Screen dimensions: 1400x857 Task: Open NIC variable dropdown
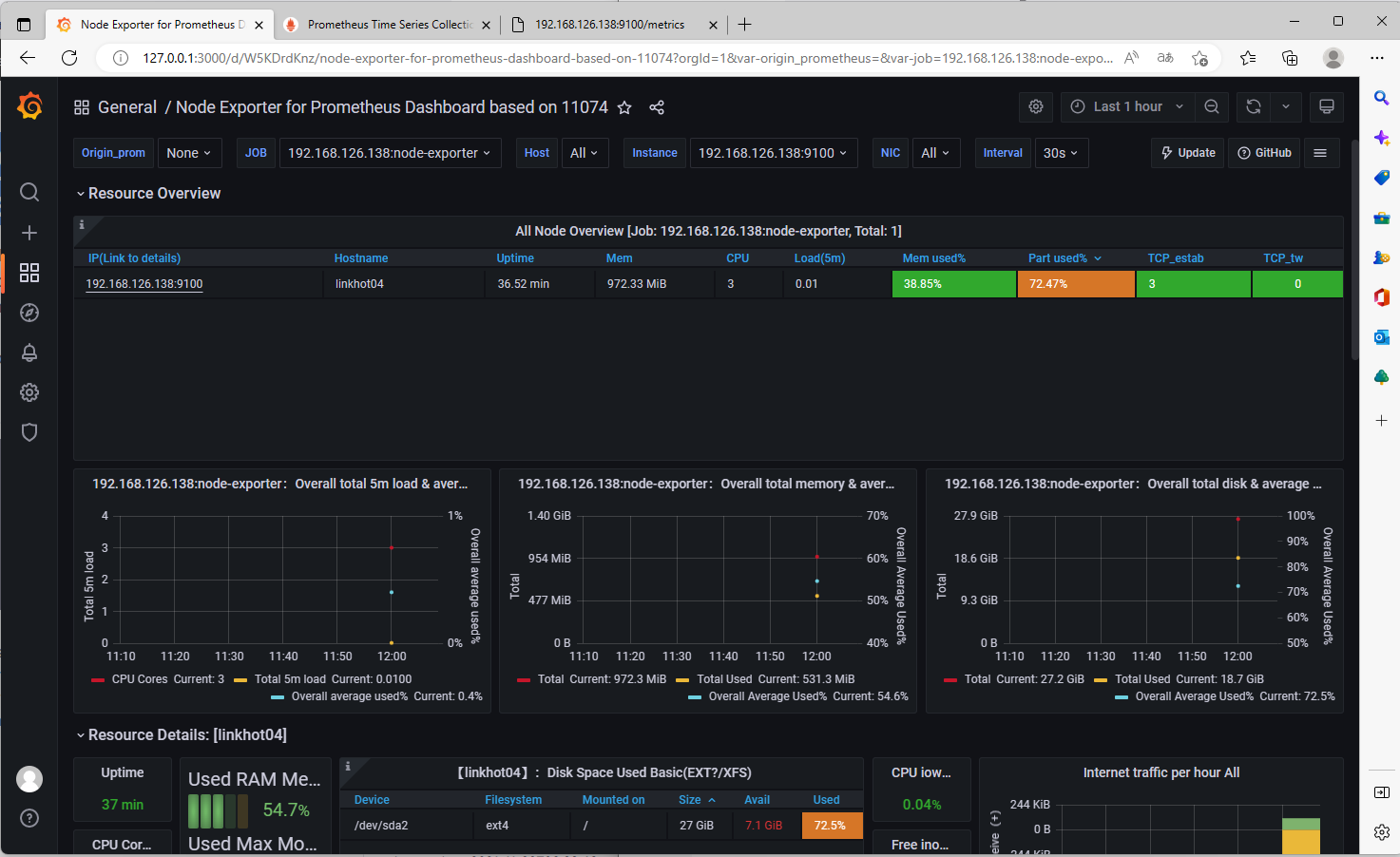tap(935, 153)
